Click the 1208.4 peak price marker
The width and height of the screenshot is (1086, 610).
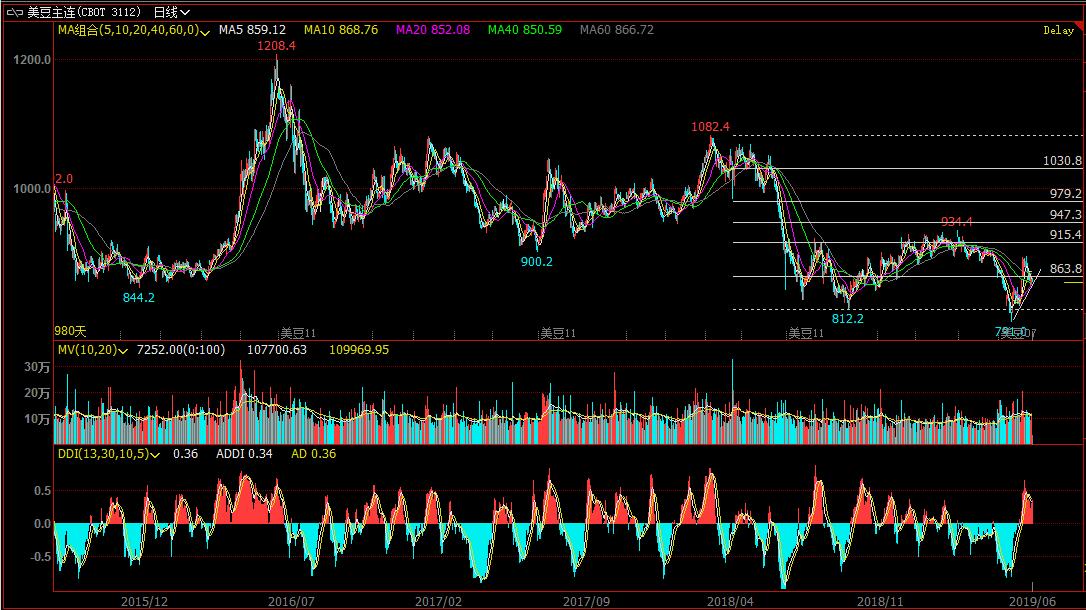(276, 46)
